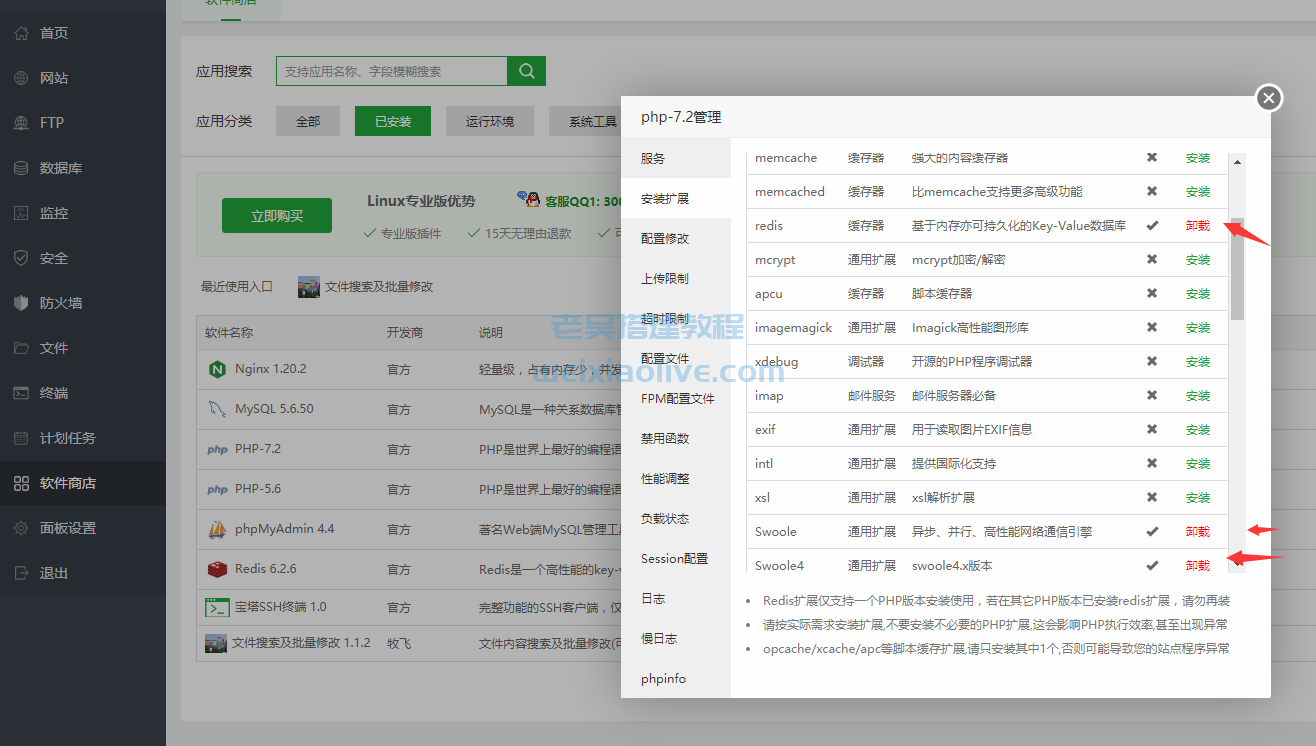Uninstall the Swoole4 extension
The image size is (1316, 746).
coord(1198,566)
